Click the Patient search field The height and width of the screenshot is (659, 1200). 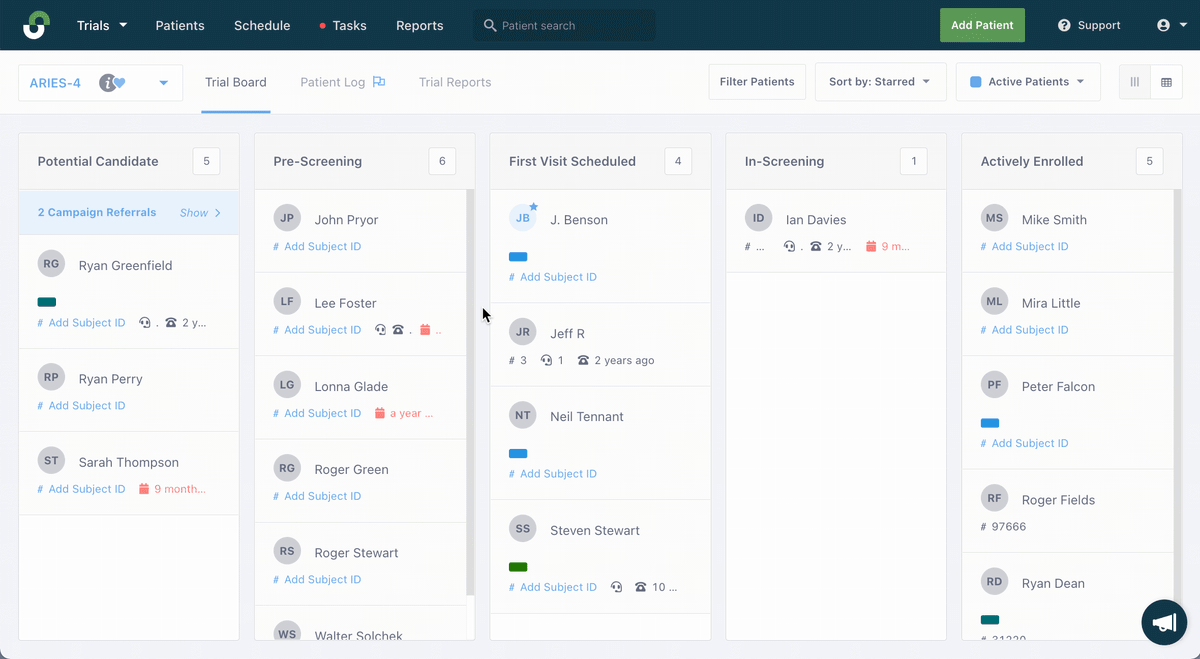pyautogui.click(x=565, y=25)
